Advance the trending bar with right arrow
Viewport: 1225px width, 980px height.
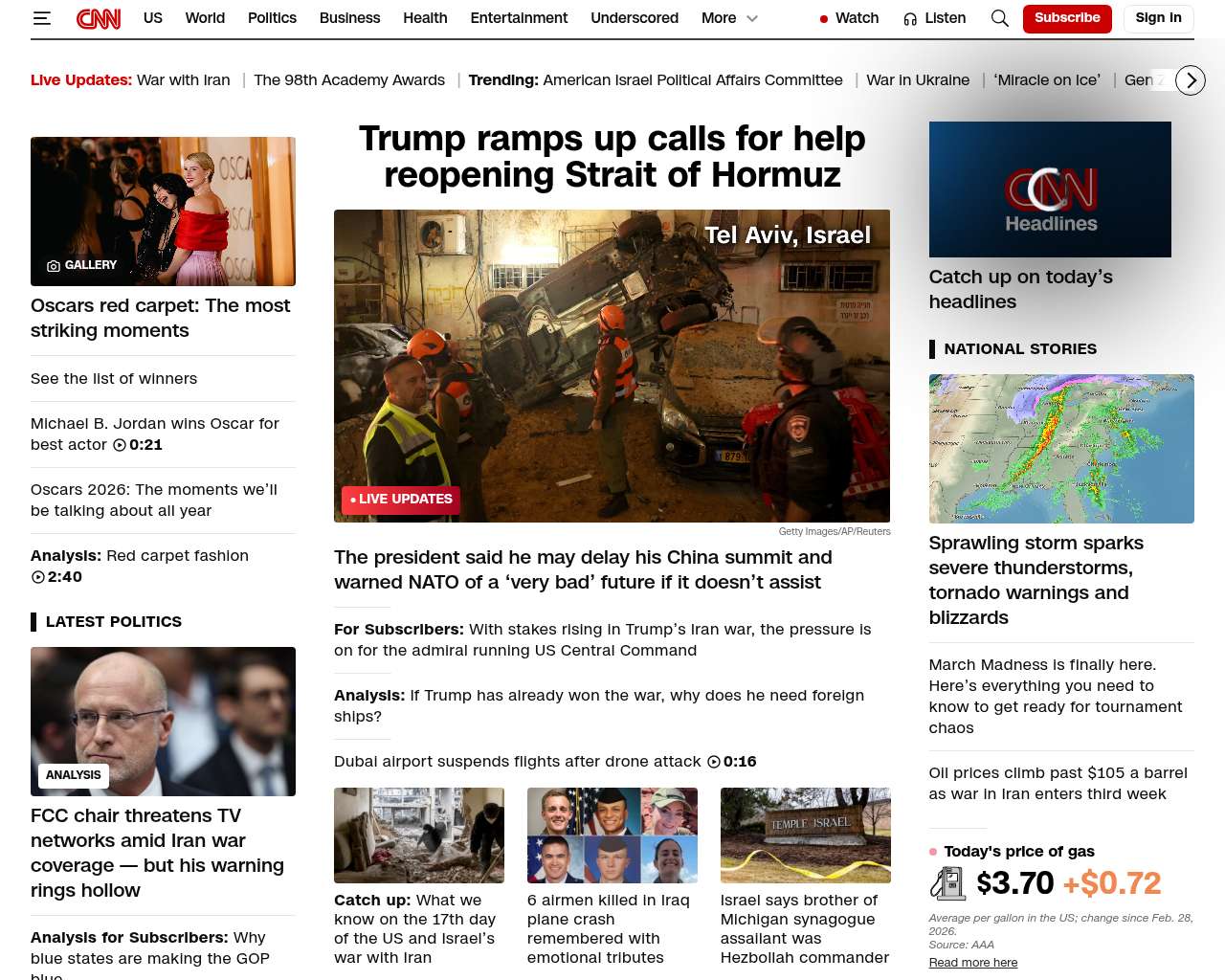pyautogui.click(x=1191, y=80)
